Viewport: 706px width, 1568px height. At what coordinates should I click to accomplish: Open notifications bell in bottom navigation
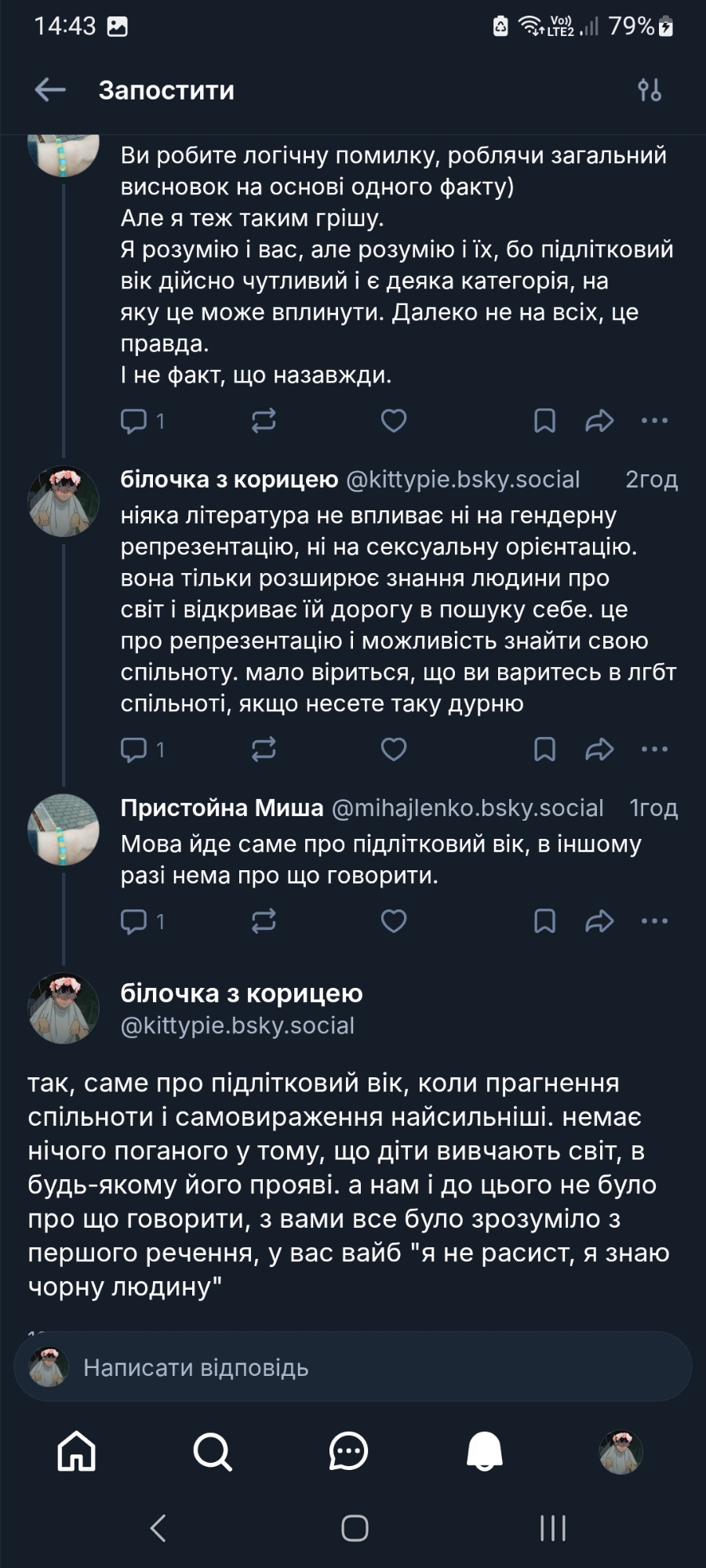pos(485,1451)
